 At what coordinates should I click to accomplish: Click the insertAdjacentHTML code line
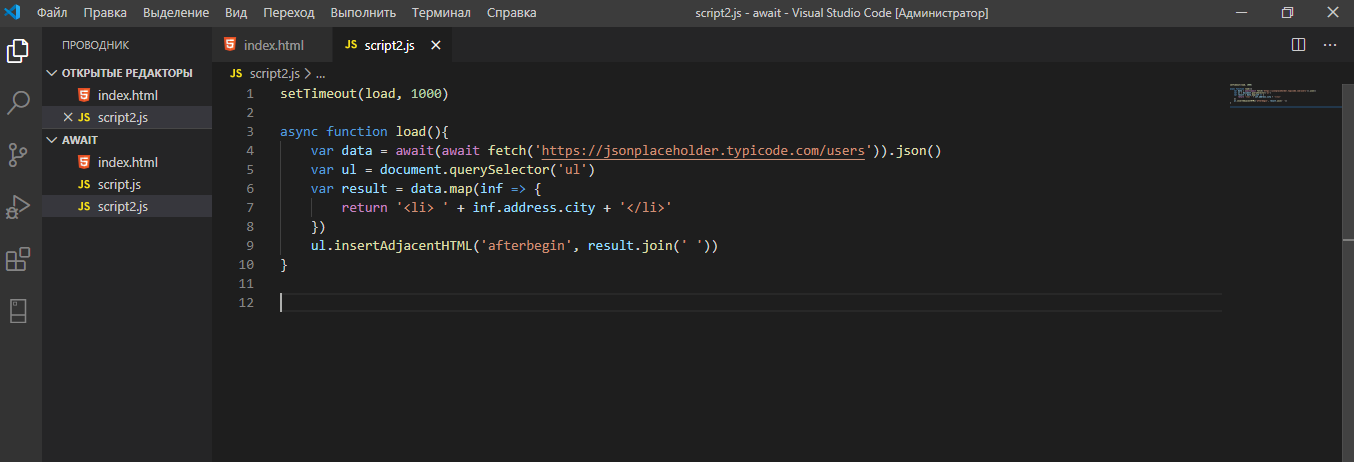[515, 246]
